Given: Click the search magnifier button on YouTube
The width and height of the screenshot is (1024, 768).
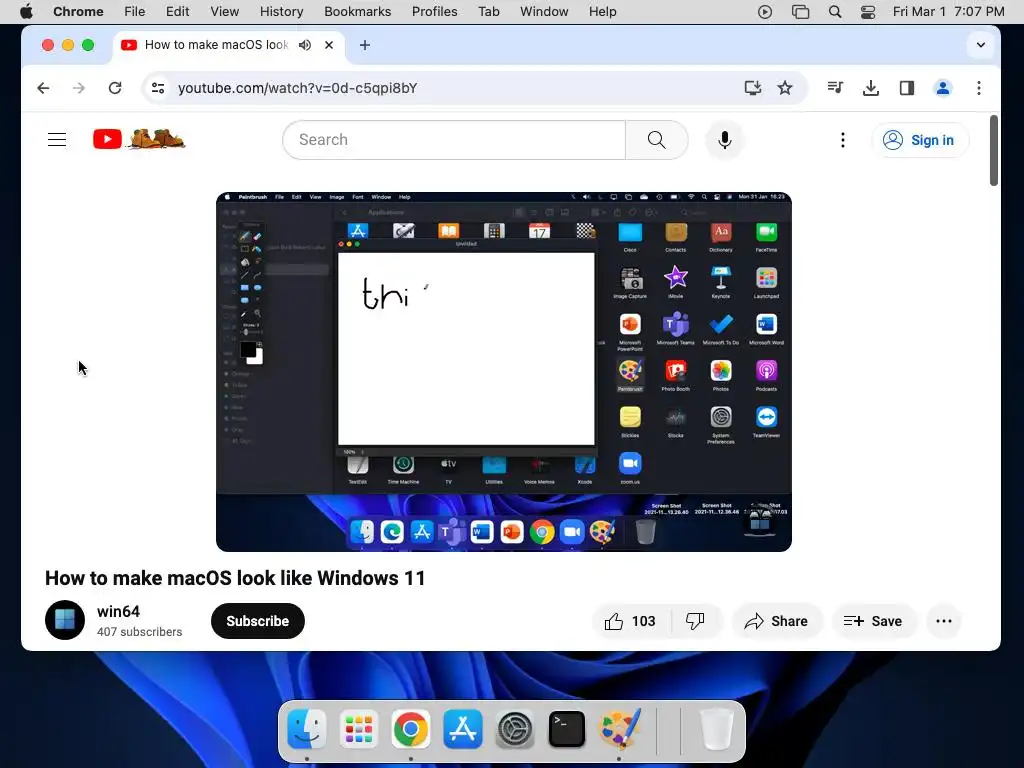Looking at the screenshot, I should tap(656, 140).
